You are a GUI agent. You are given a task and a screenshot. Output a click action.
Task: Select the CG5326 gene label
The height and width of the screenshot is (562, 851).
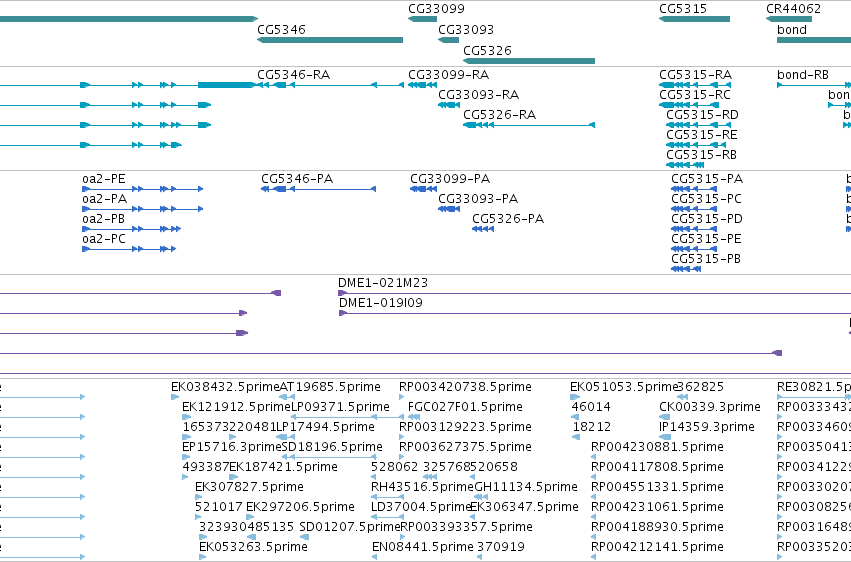point(487,51)
